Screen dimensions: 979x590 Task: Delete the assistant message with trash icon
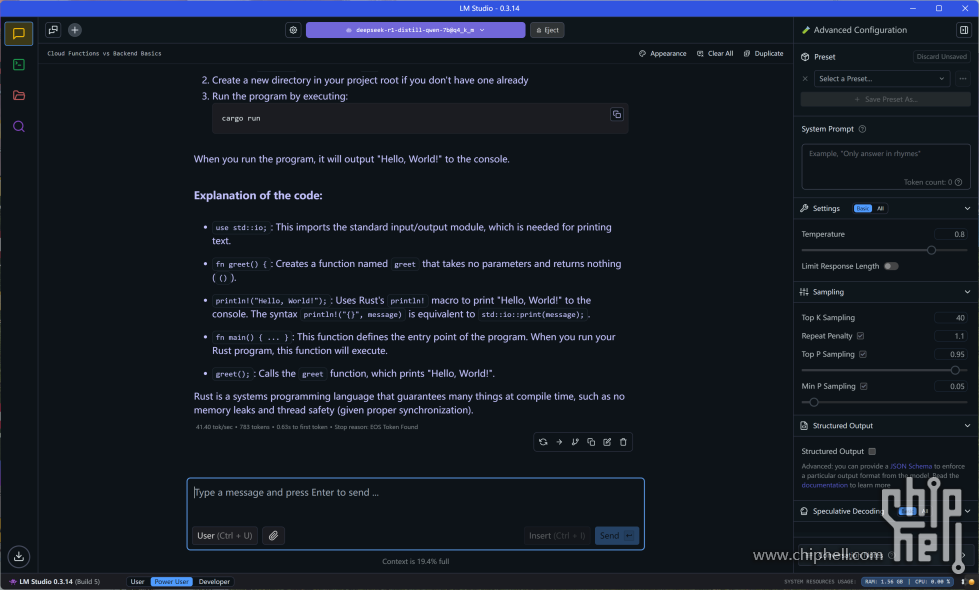[x=623, y=442]
